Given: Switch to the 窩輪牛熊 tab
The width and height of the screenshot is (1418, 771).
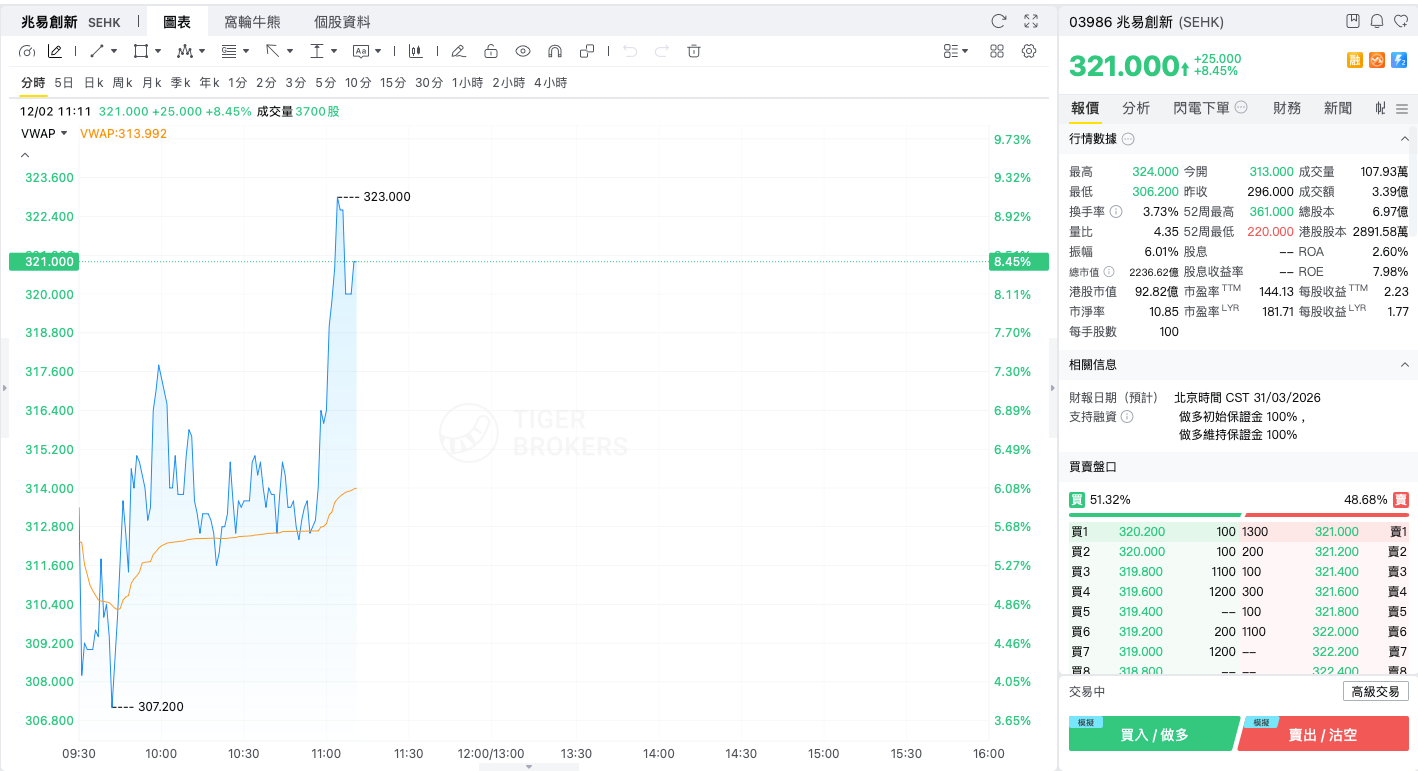Looking at the screenshot, I should [252, 22].
